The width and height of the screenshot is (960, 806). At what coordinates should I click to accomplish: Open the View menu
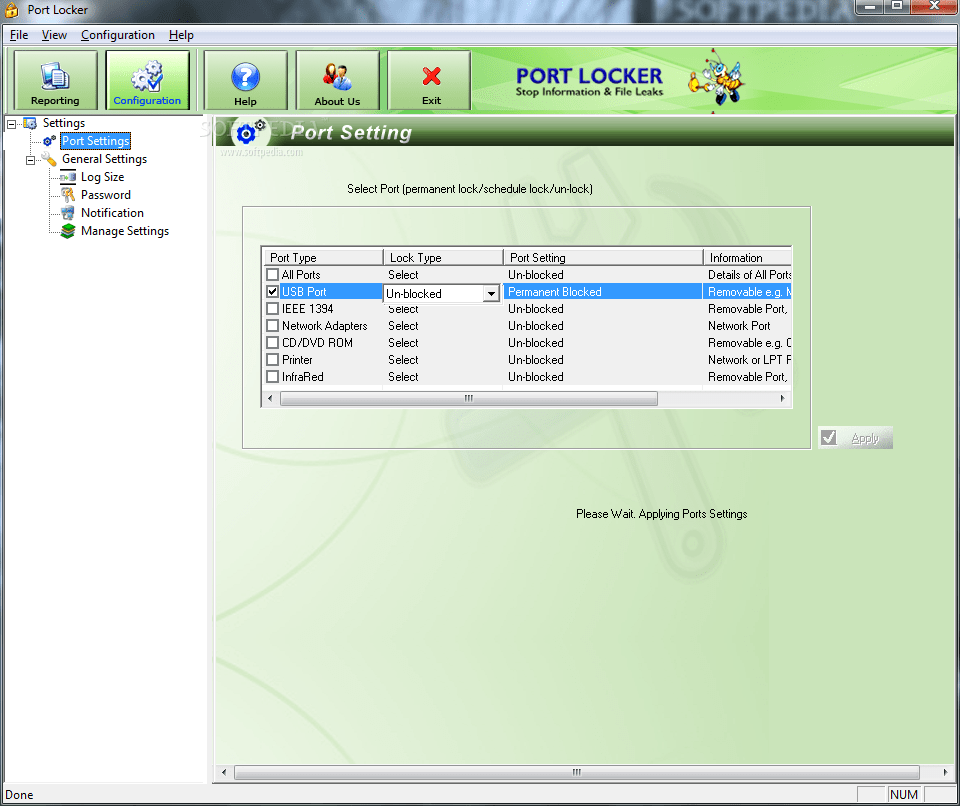[x=54, y=35]
